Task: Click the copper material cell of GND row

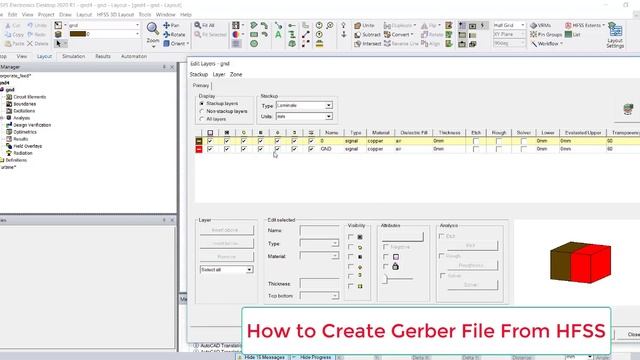Action: click(380, 149)
